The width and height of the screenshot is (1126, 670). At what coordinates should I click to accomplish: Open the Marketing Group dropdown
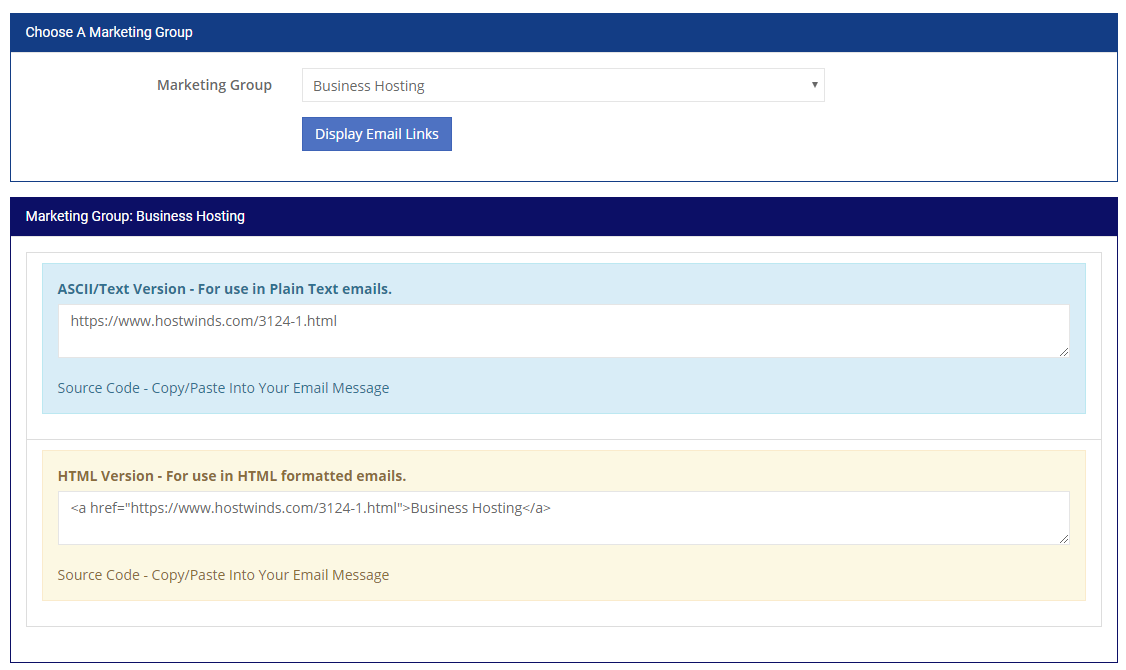click(563, 85)
